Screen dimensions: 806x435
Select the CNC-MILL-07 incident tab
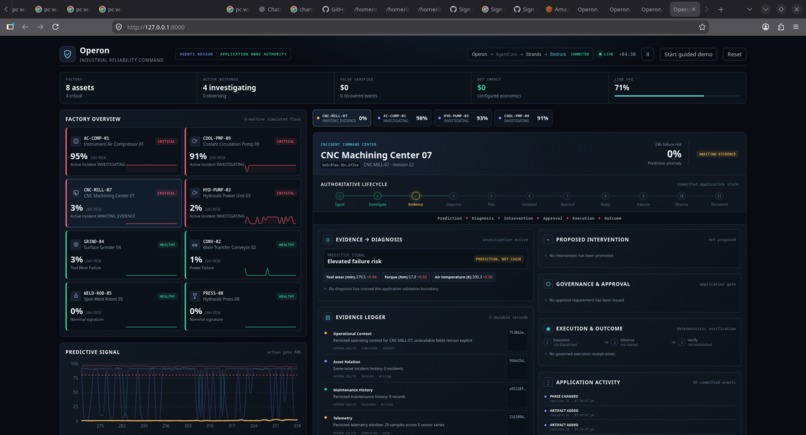pos(342,118)
